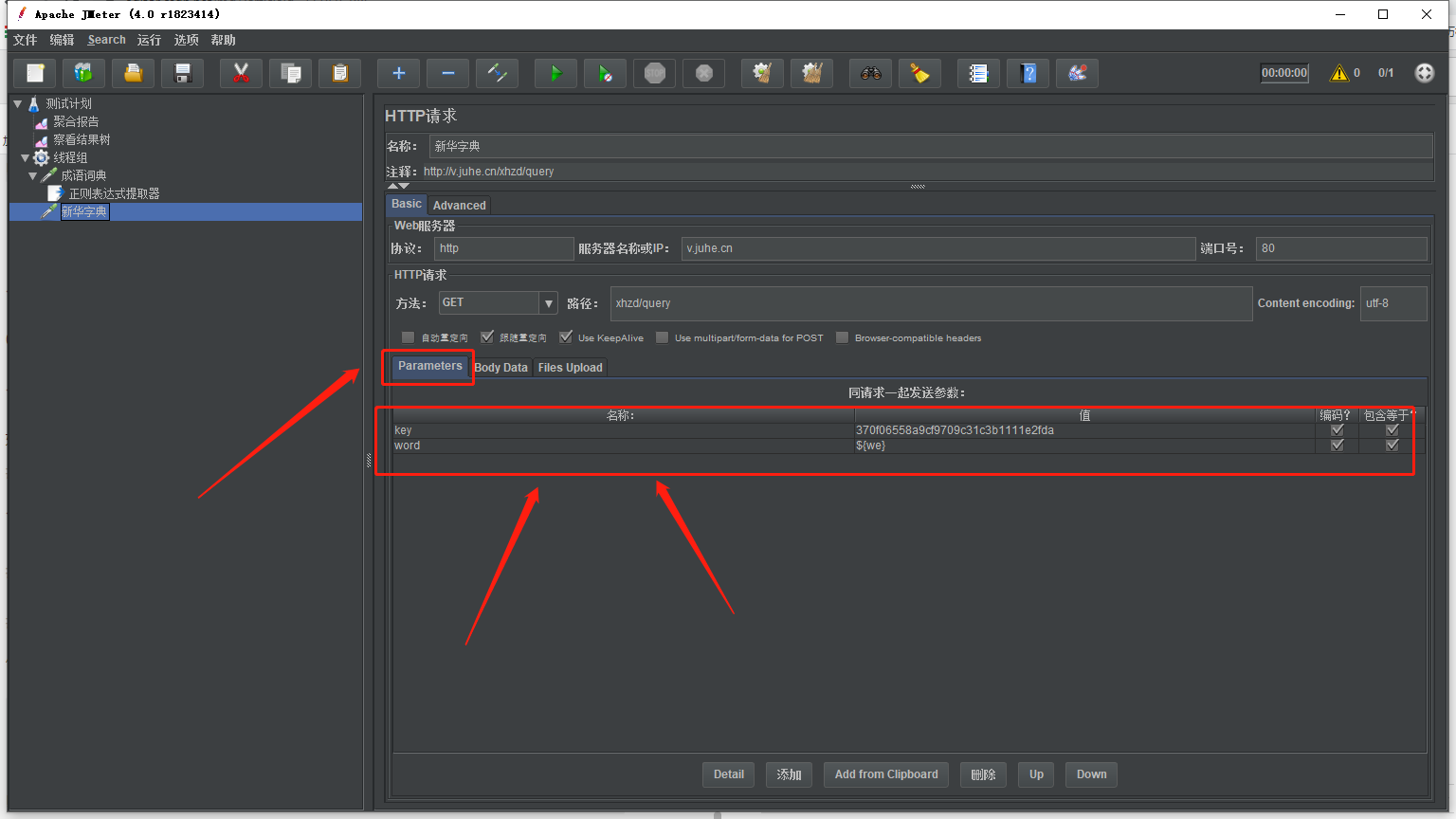Open the 选项 menu
The width and height of the screenshot is (1456, 819).
click(186, 40)
